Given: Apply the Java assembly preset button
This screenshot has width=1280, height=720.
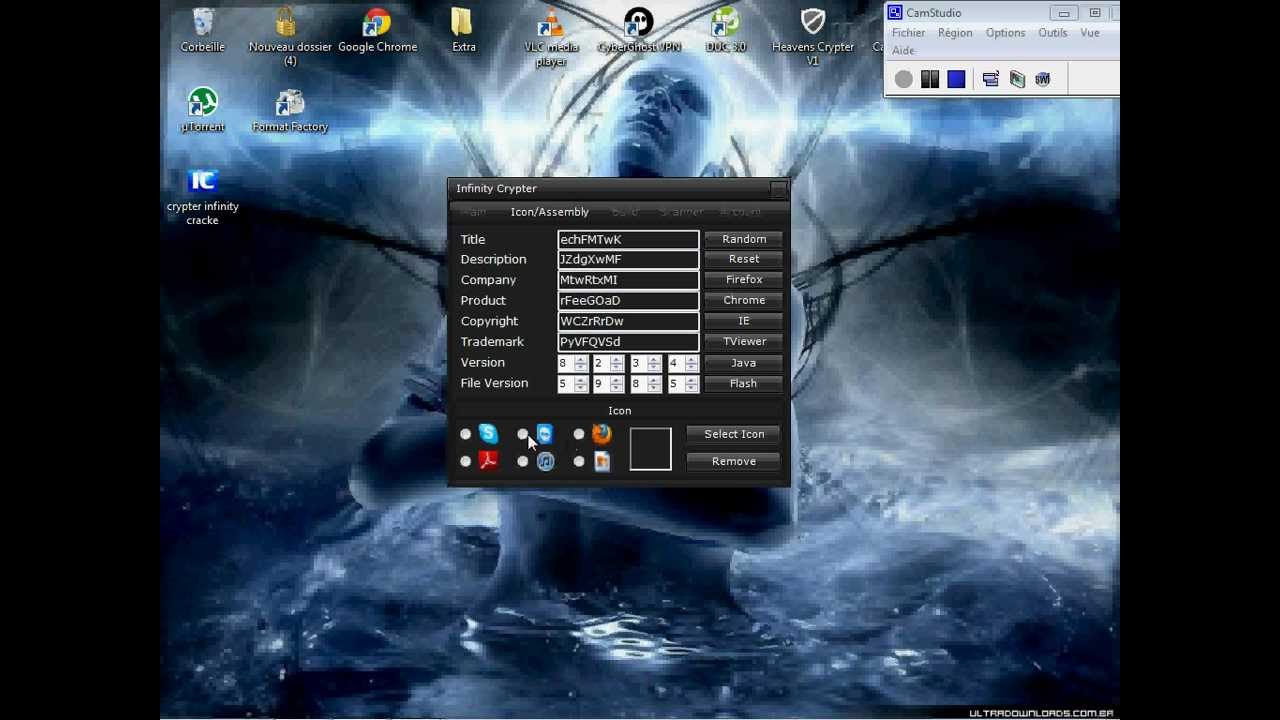Looking at the screenshot, I should pos(744,363).
